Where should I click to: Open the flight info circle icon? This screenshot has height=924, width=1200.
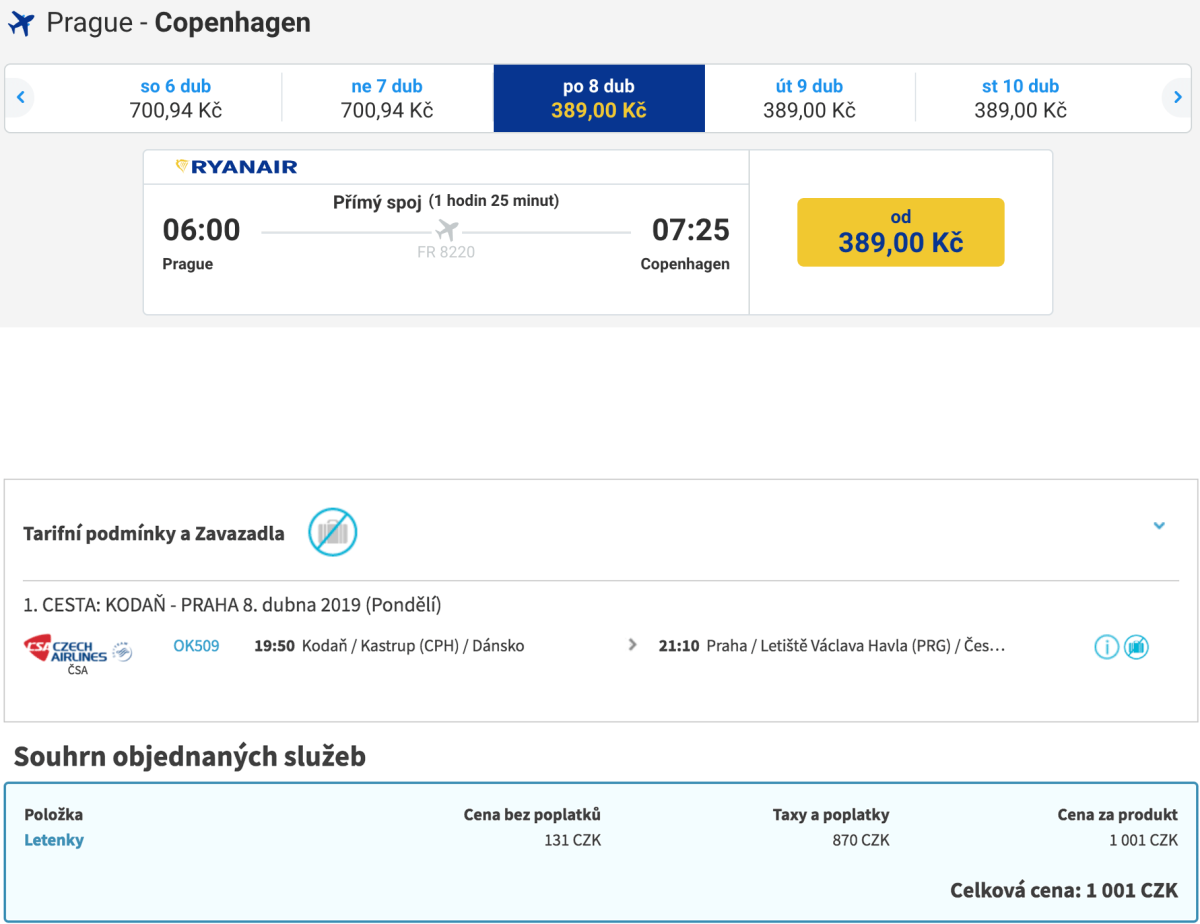pyautogui.click(x=1106, y=647)
